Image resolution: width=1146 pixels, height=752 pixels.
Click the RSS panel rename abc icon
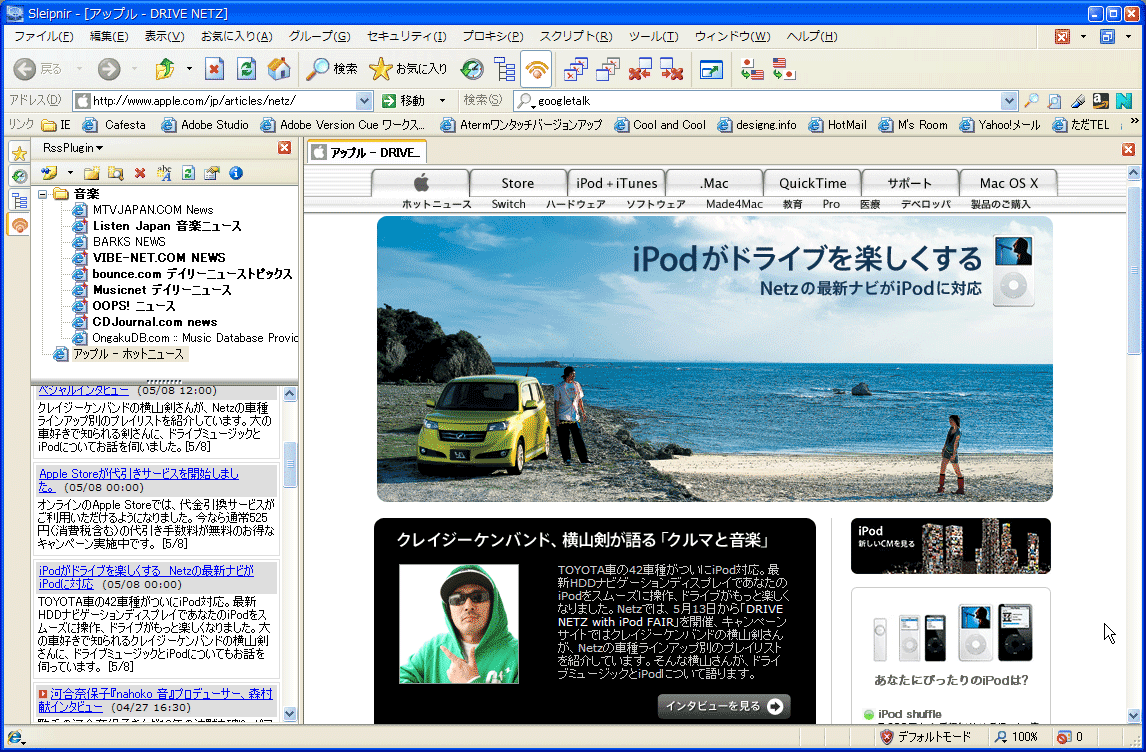point(164,173)
